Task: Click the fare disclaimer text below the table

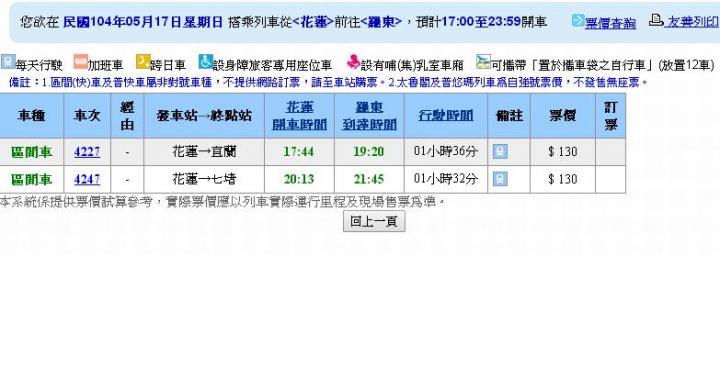Action: coord(223,201)
